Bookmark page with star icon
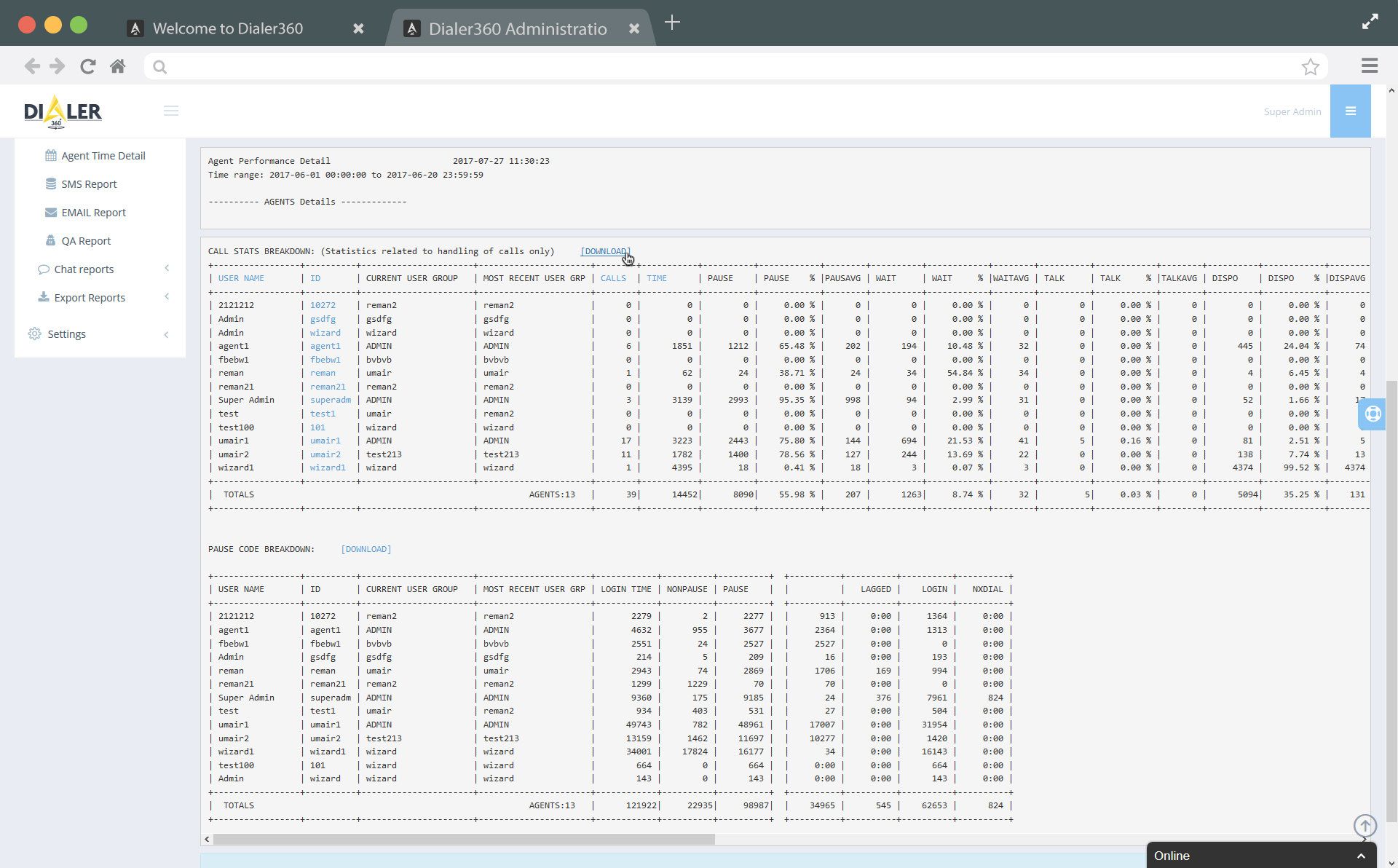1398x868 pixels. pyautogui.click(x=1310, y=67)
